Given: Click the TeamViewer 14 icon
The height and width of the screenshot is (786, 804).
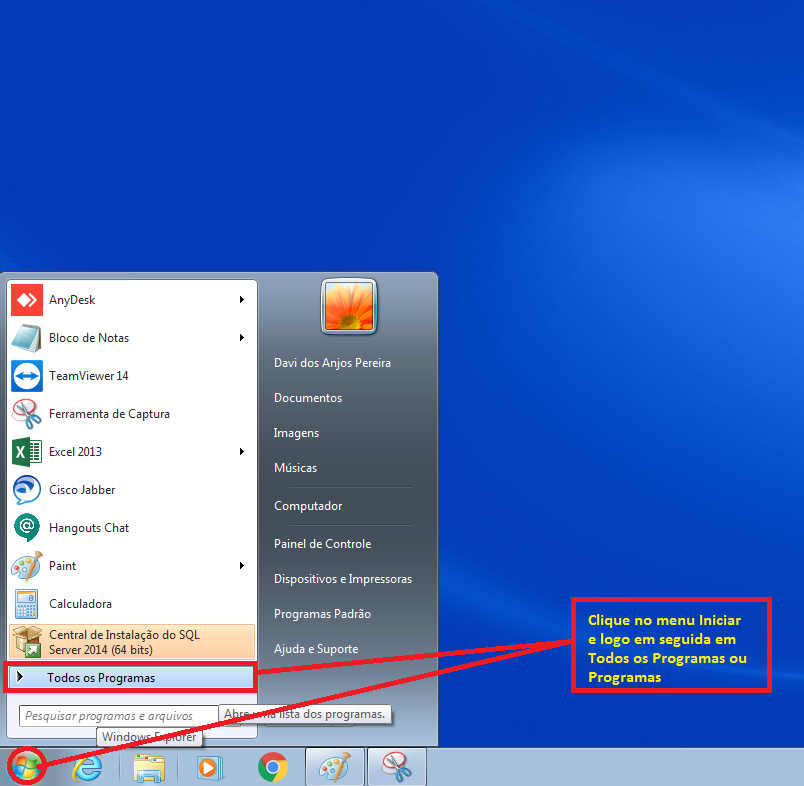Looking at the screenshot, I should (x=27, y=376).
